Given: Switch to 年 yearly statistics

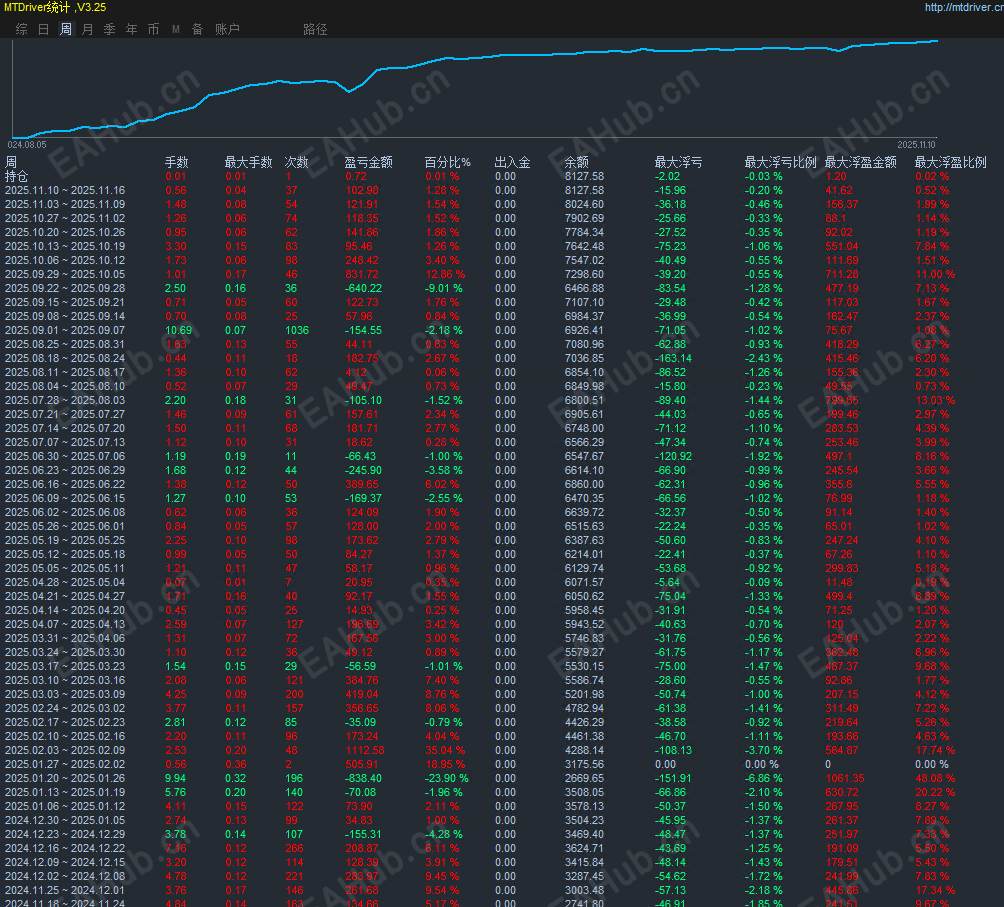Looking at the screenshot, I should 130,29.
